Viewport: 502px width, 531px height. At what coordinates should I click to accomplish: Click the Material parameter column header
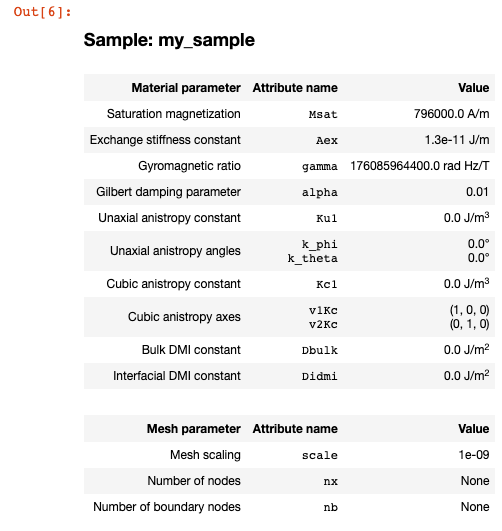click(x=186, y=88)
